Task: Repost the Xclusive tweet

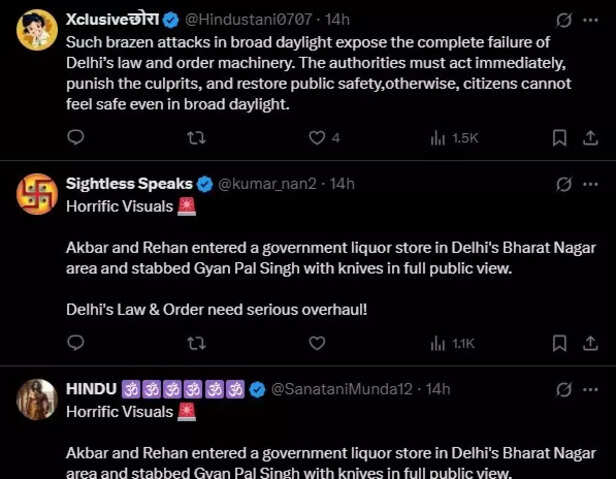Action: click(x=196, y=138)
